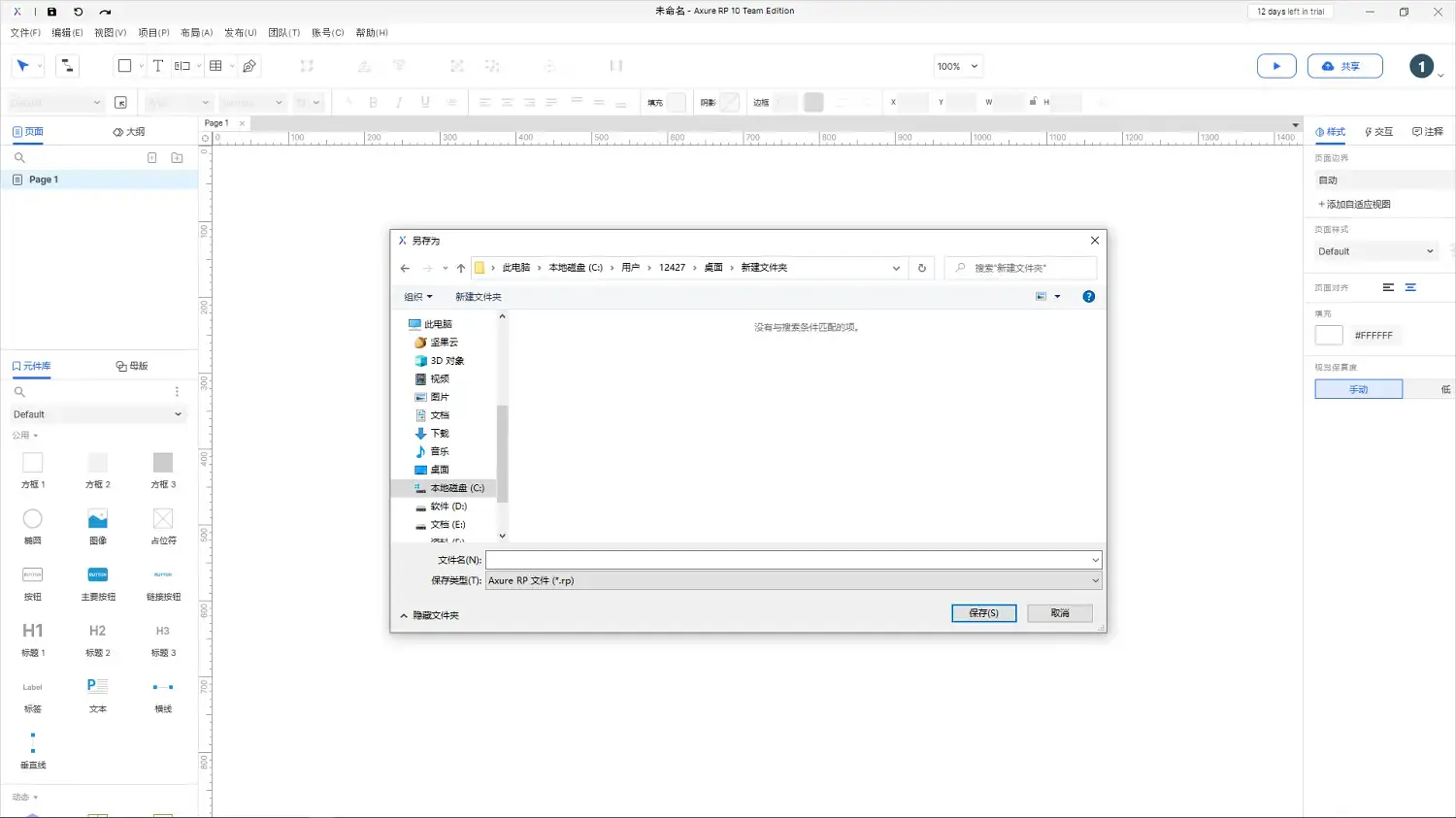1456x818 pixels.
Task: Select 手动 visual fidelity option
Action: tap(1358, 389)
